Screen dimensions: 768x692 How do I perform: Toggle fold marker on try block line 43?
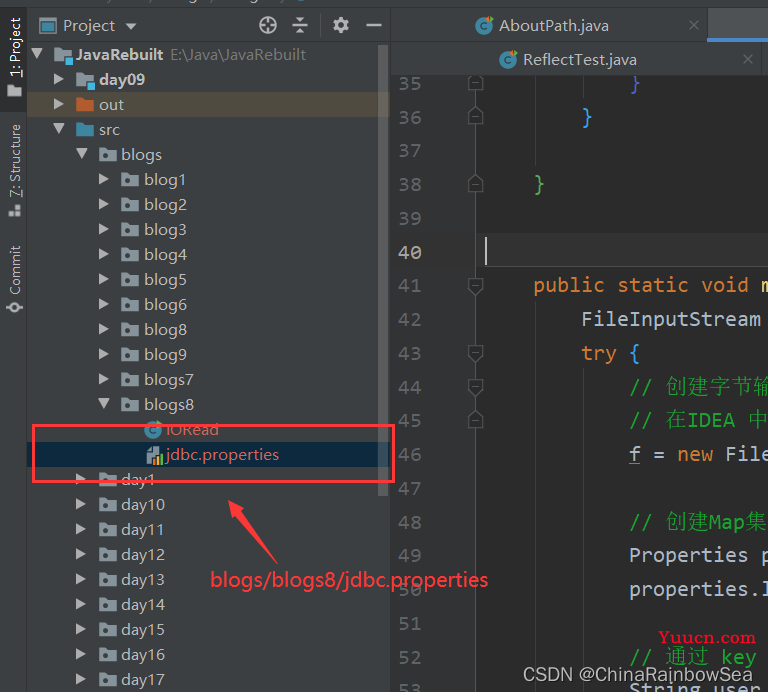point(475,353)
